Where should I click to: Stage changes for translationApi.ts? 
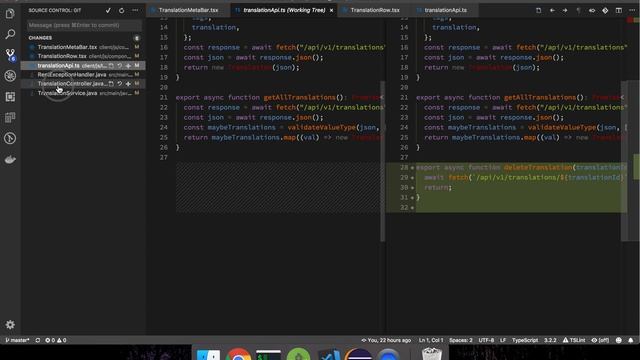point(128,65)
